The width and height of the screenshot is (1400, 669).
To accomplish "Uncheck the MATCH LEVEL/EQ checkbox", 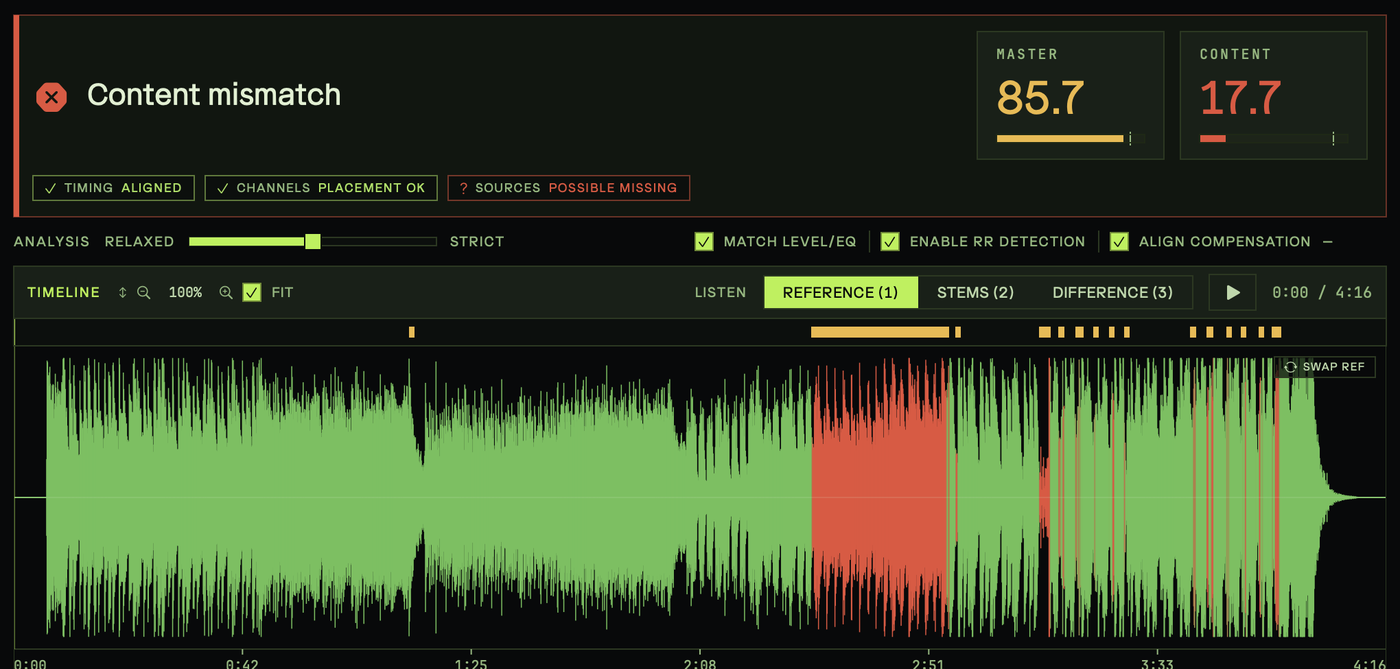I will tap(704, 241).
